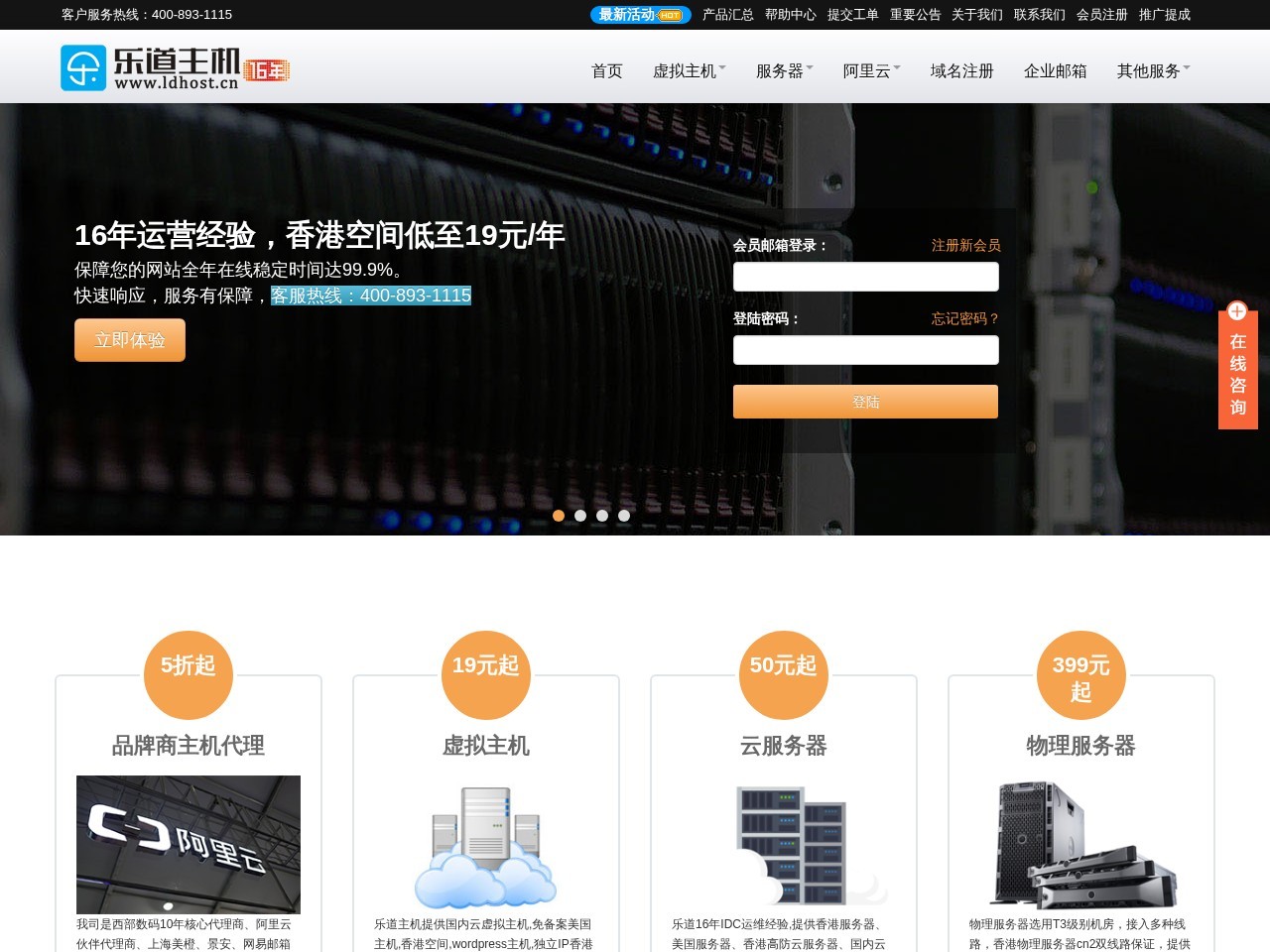The width and height of the screenshot is (1270, 952).
Task: Switch to the second carousel slide dot
Action: pyautogui.click(x=580, y=516)
